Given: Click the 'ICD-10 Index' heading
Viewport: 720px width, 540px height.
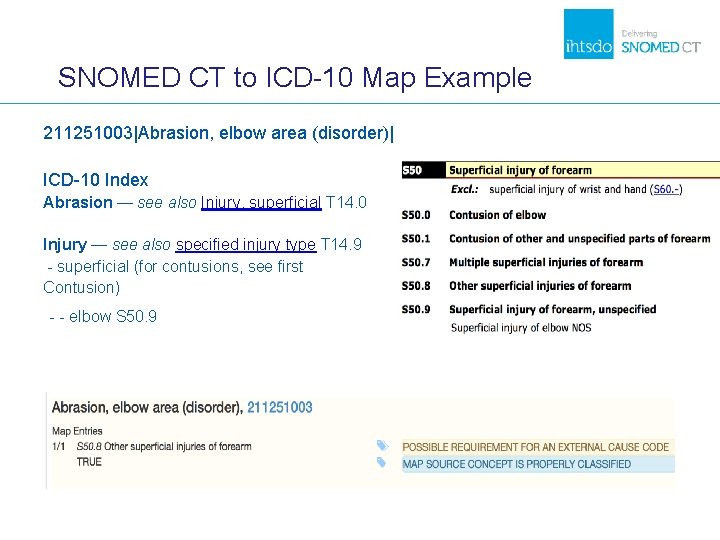Looking at the screenshot, I should (96, 180).
